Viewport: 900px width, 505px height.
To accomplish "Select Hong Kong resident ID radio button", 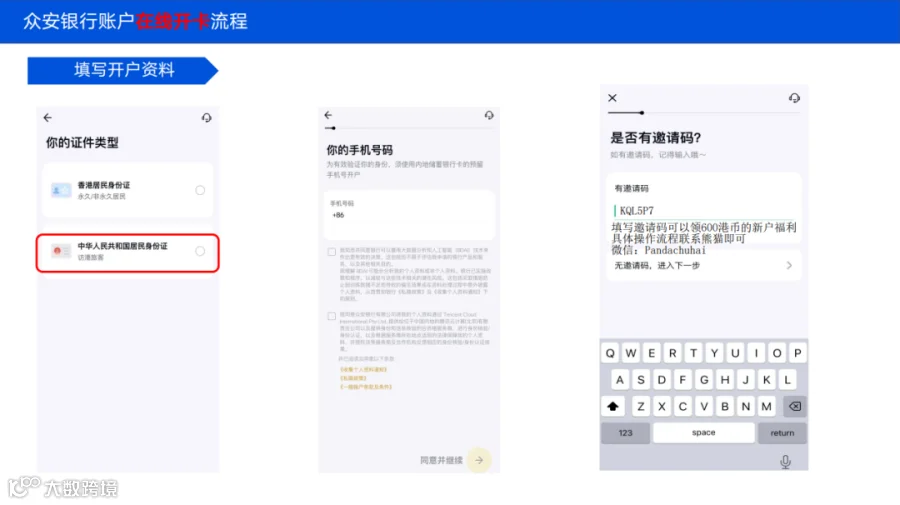I will click(200, 190).
